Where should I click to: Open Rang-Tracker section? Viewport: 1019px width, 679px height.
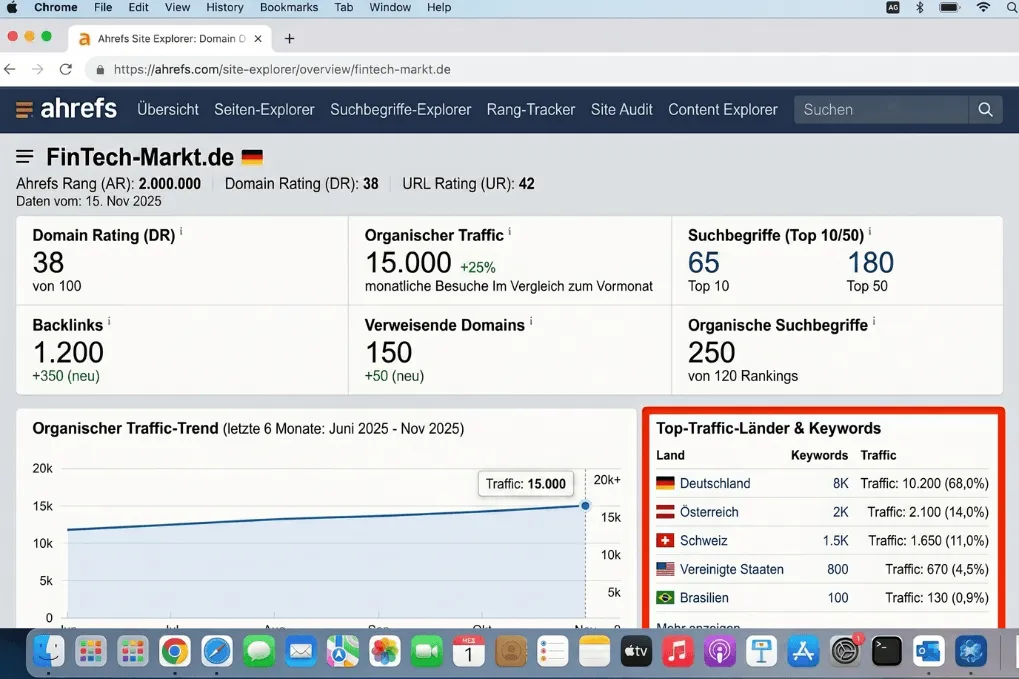(x=531, y=110)
